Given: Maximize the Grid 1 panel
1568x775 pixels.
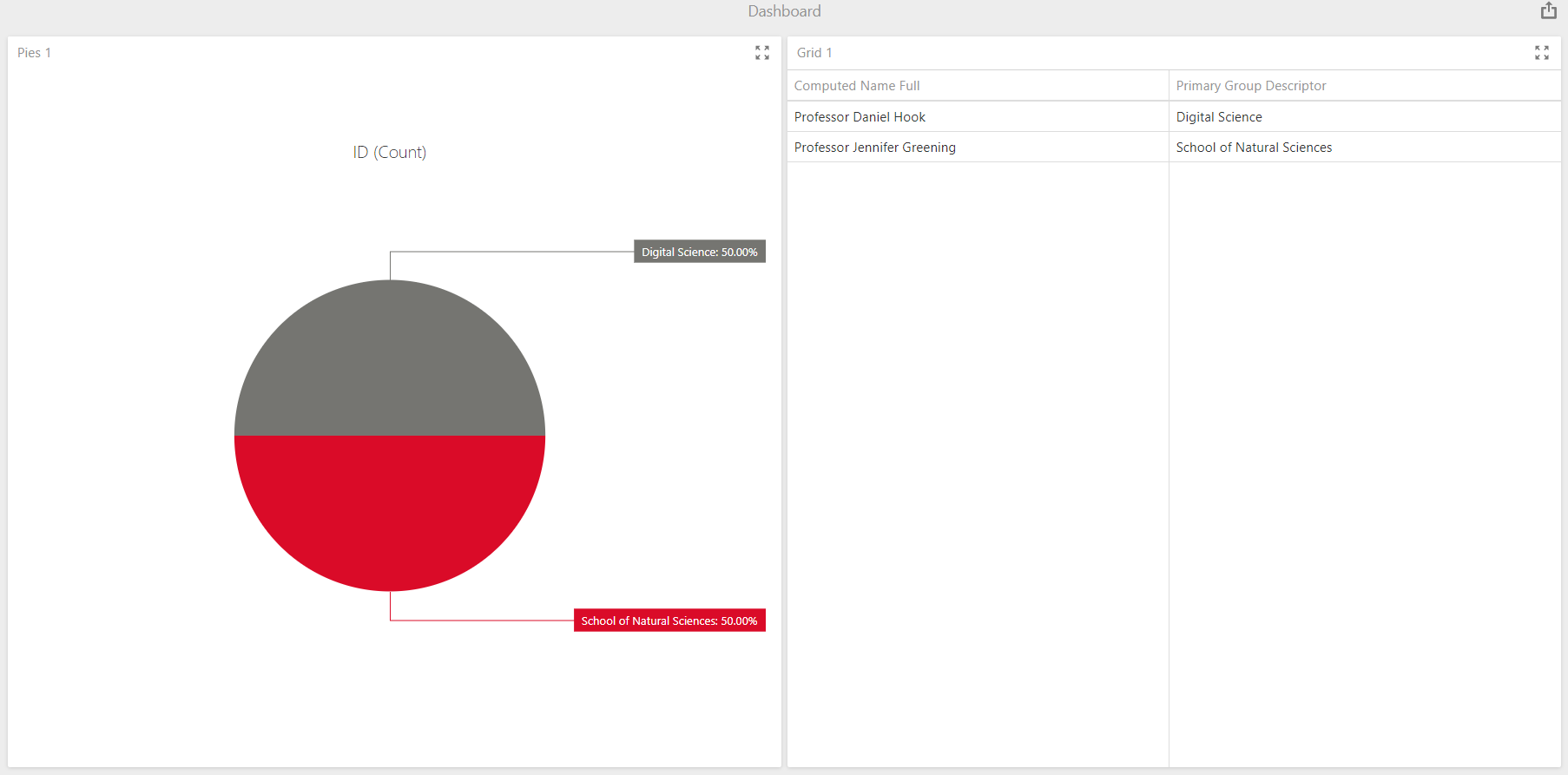Looking at the screenshot, I should click(1541, 53).
